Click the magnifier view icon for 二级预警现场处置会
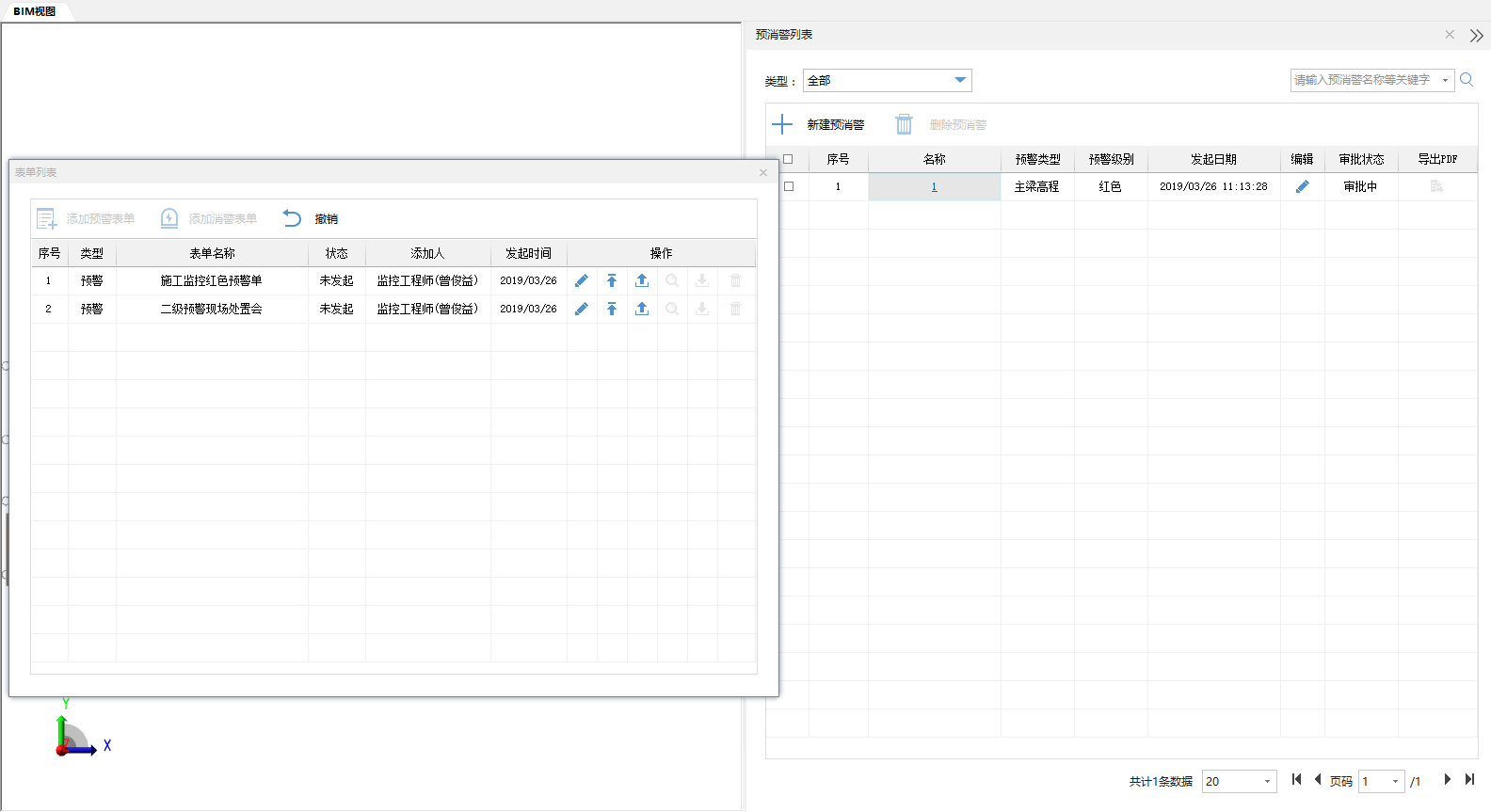Screen dimensions: 1491x812 point(672,309)
